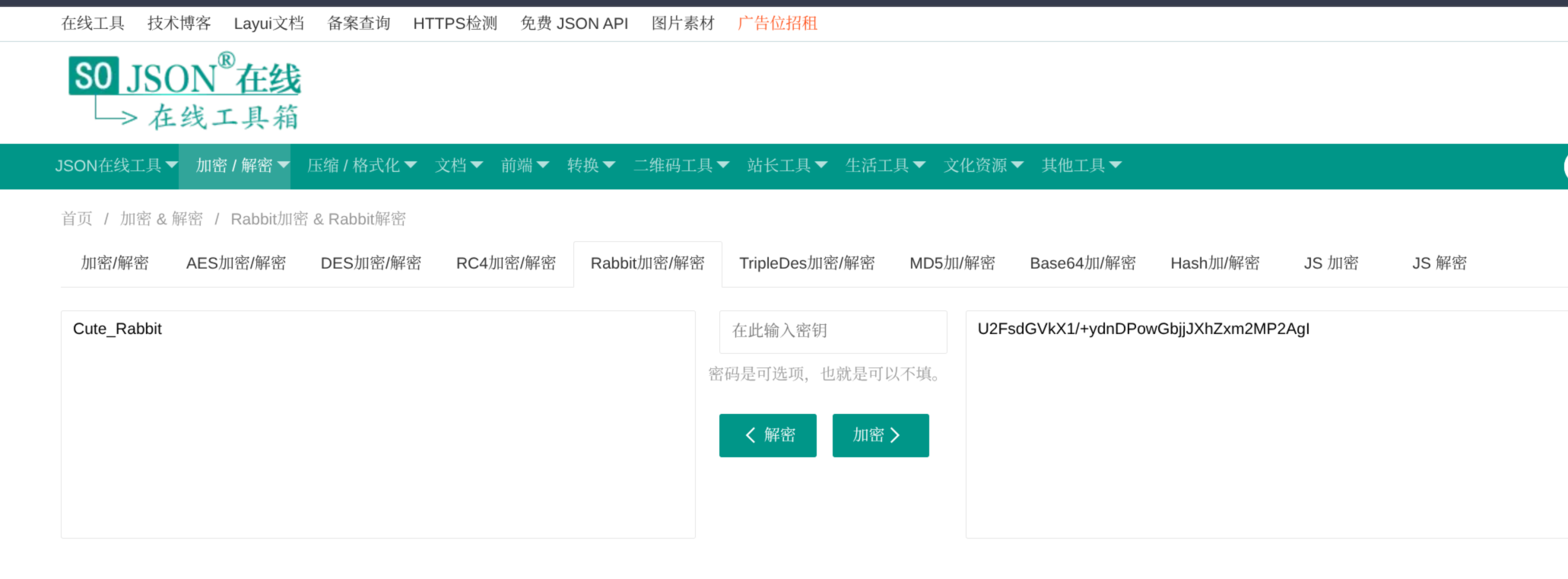Screen dimensions: 1568x579
Task: Expand the 压缩 / 格式化 menu
Action: [x=361, y=166]
